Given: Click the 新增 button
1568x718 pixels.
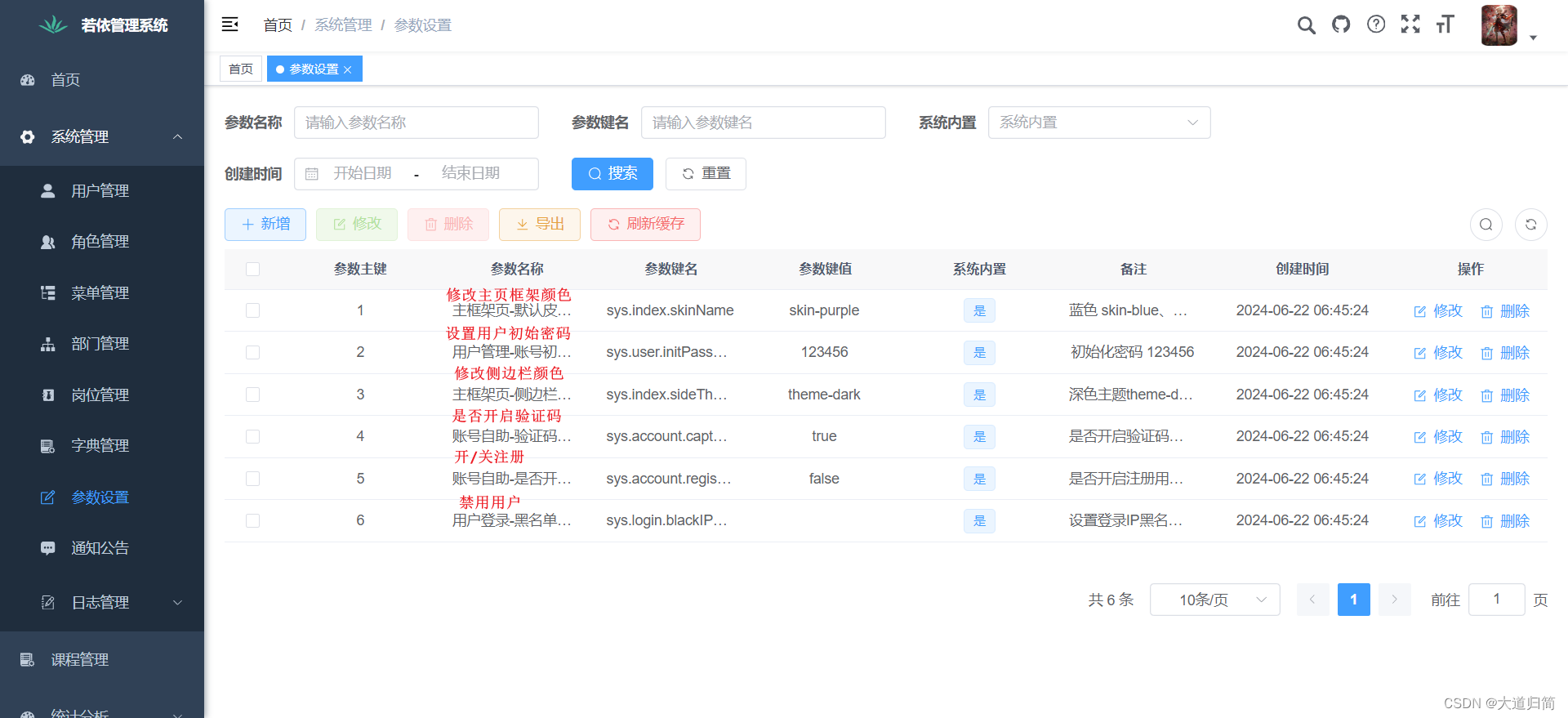Looking at the screenshot, I should click(265, 225).
